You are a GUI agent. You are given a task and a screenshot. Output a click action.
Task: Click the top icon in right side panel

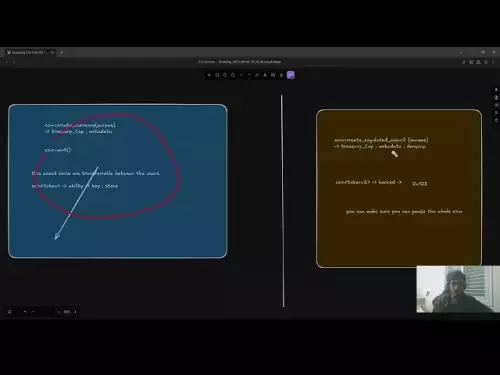click(496, 90)
